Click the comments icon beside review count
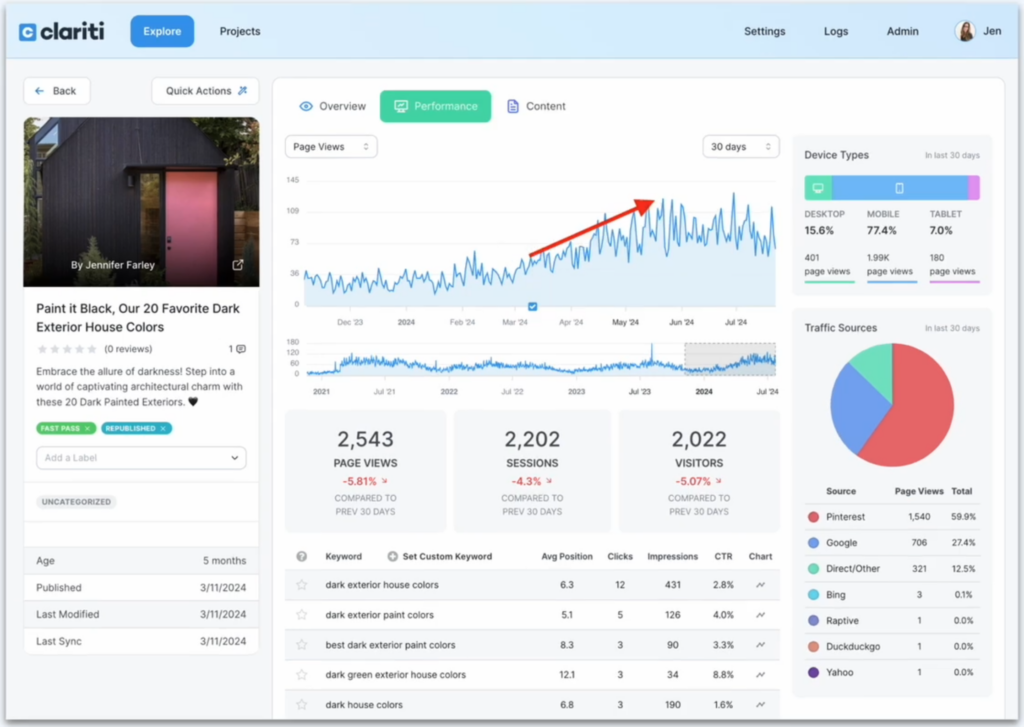 click(240, 349)
